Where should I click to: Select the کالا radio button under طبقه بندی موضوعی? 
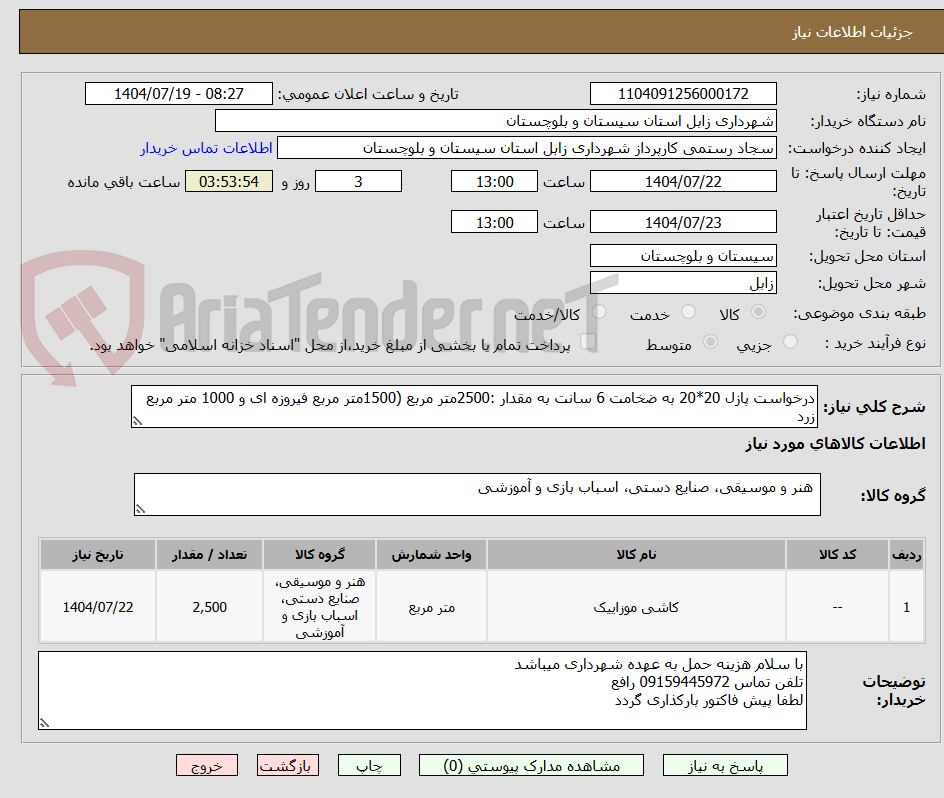[757, 312]
